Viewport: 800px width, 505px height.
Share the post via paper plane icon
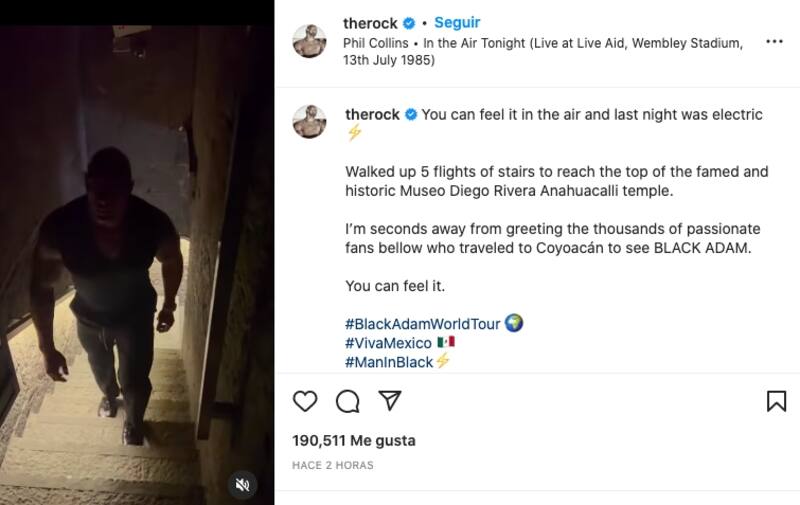[390, 401]
